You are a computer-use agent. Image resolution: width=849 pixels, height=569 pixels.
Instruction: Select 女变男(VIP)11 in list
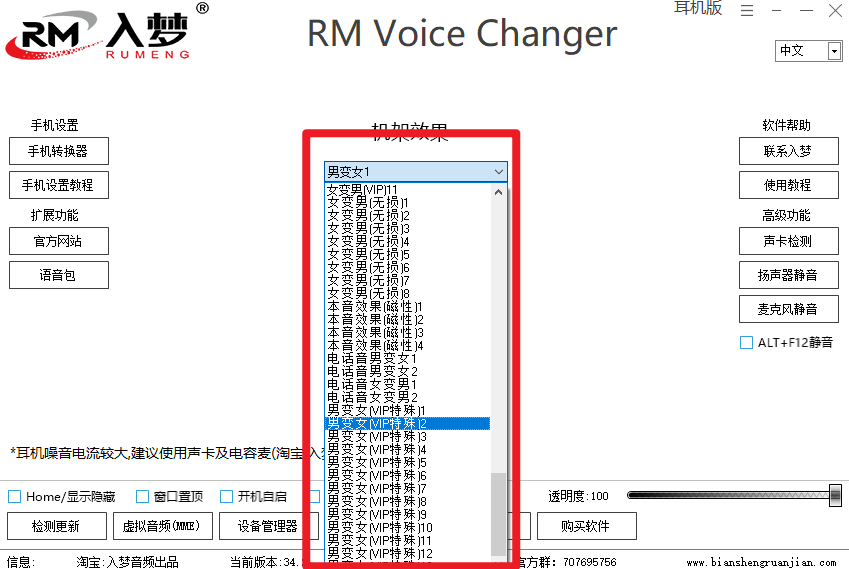click(x=408, y=190)
